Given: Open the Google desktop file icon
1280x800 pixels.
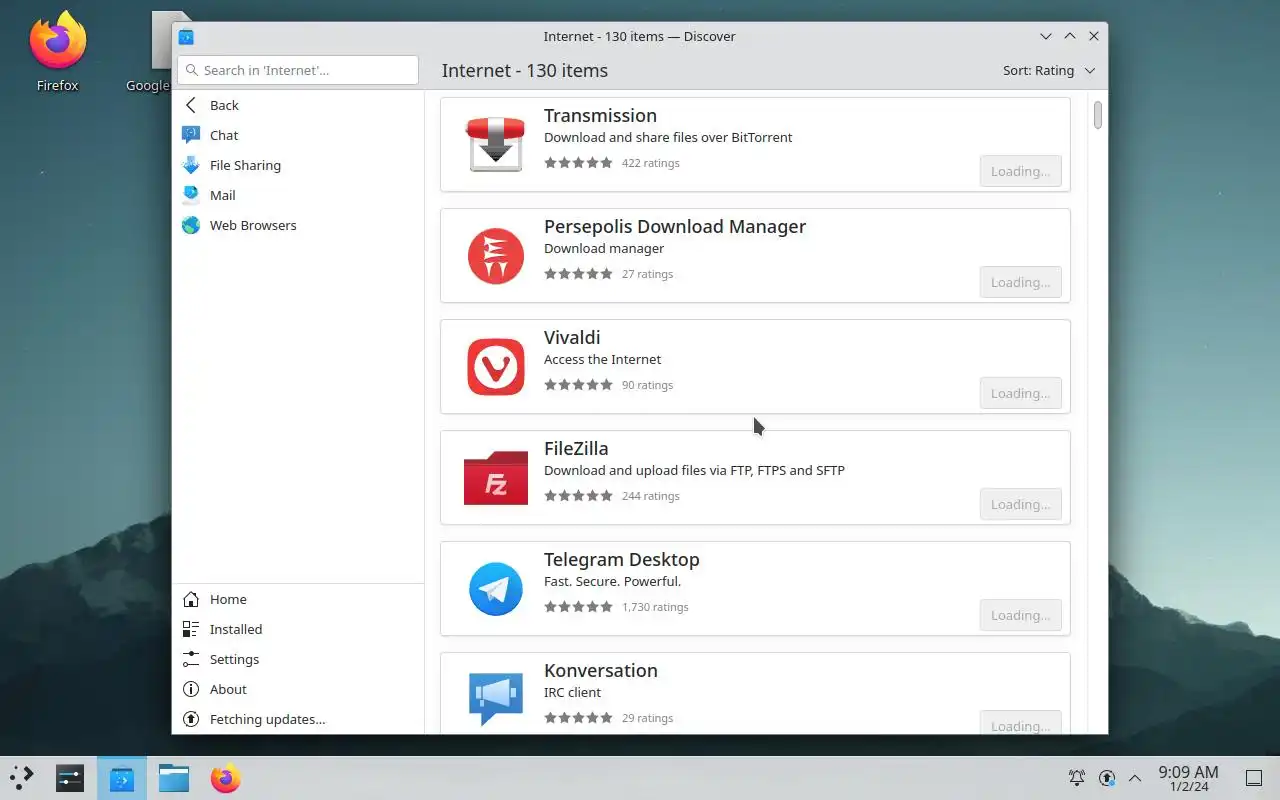Looking at the screenshot, I should 161,50.
